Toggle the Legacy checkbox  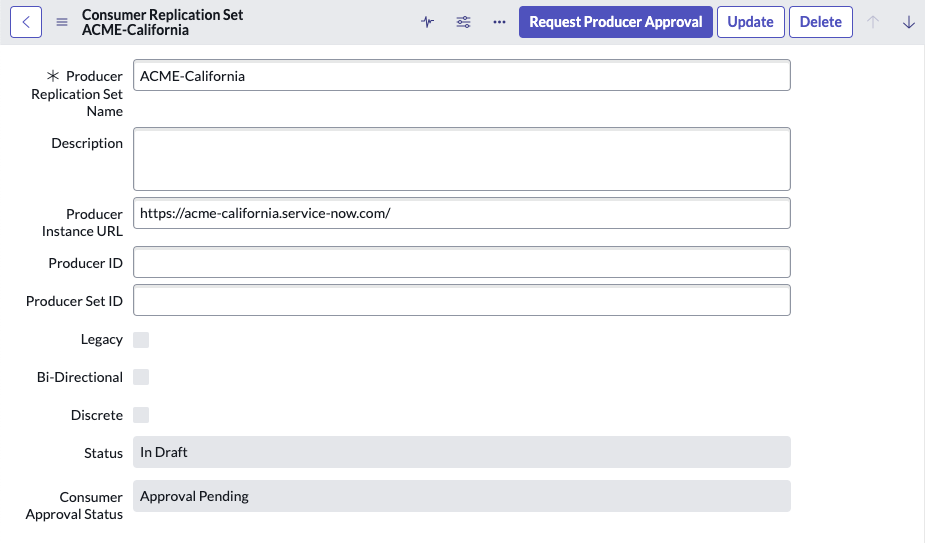click(141, 340)
